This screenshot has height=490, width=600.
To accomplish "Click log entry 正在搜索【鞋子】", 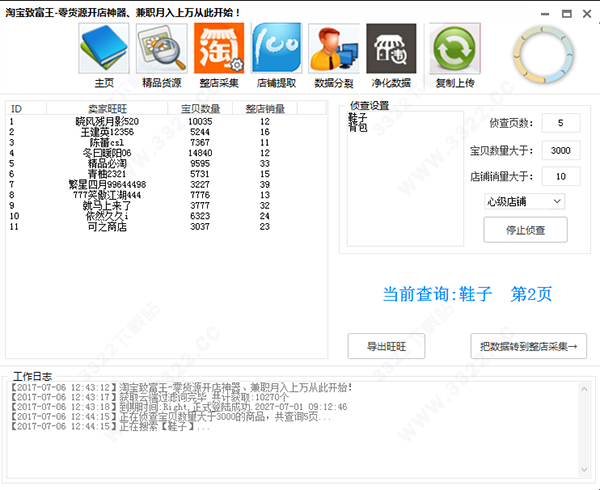I will pos(111,427).
